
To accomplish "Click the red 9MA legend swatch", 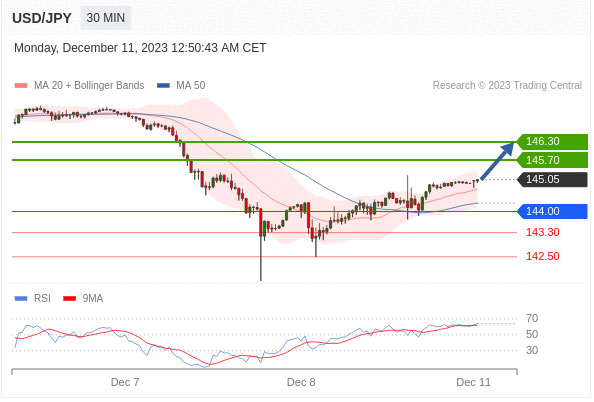I will [69, 299].
